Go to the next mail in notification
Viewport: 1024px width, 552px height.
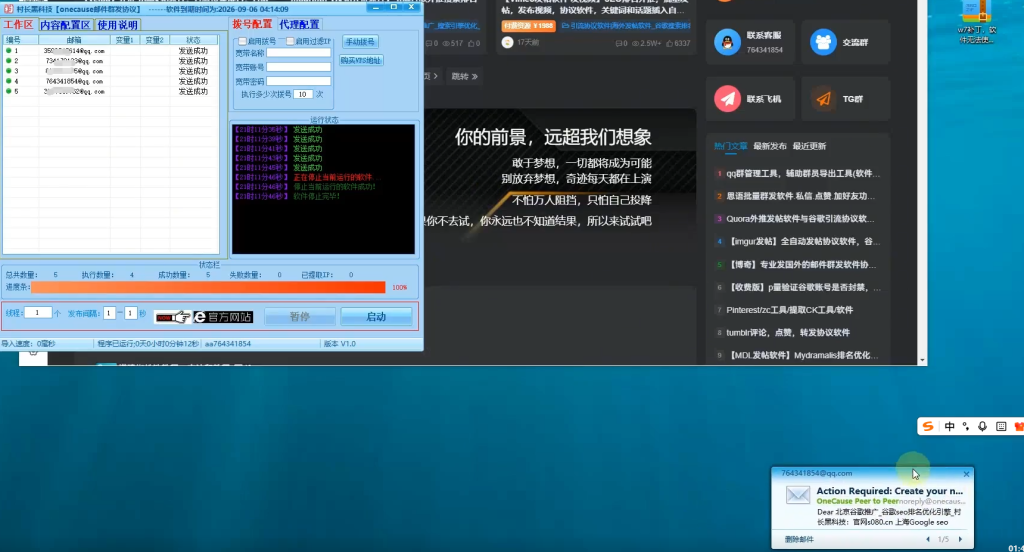[960, 539]
